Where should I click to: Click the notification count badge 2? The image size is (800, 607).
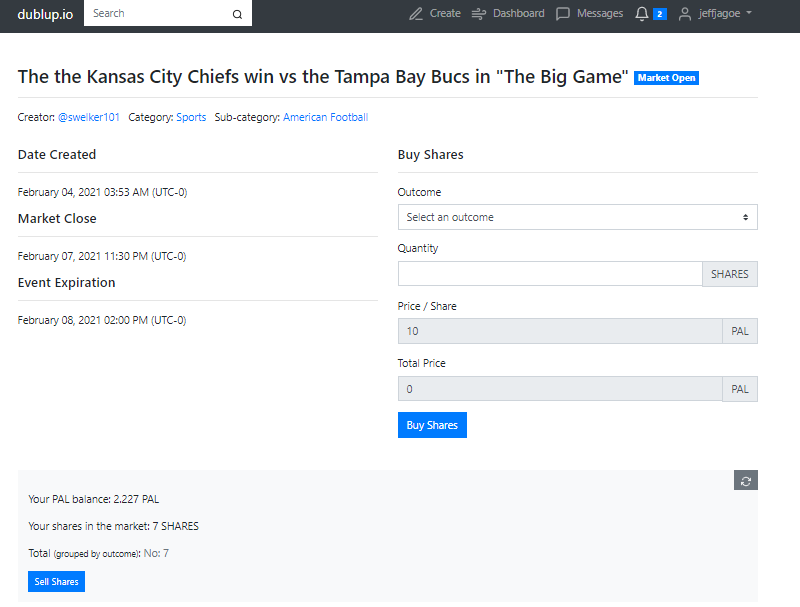pyautogui.click(x=660, y=14)
